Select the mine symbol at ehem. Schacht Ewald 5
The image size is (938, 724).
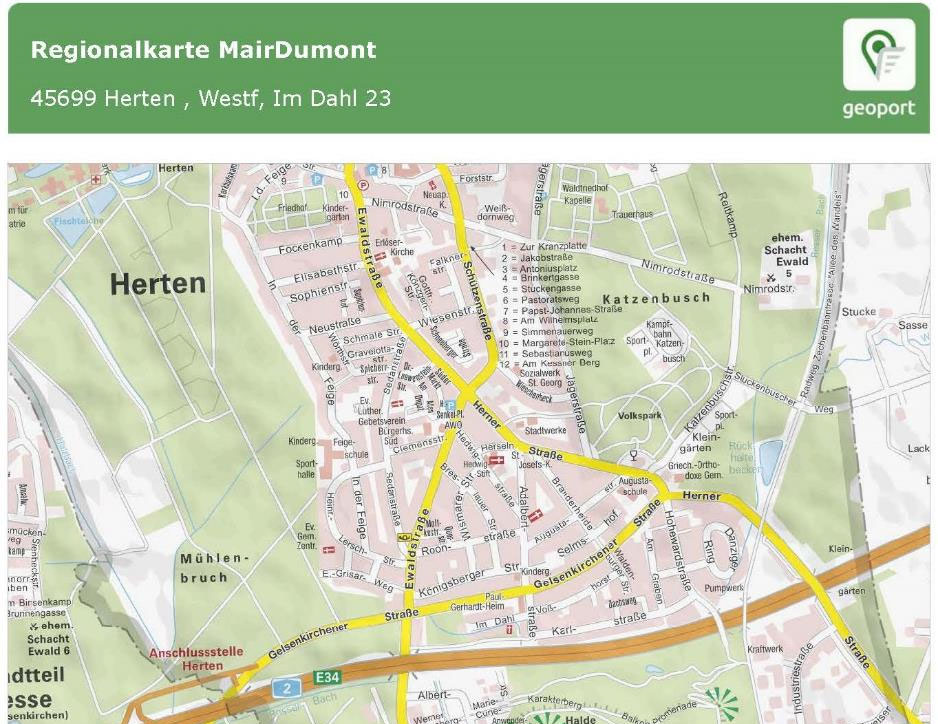pyautogui.click(x=771, y=276)
